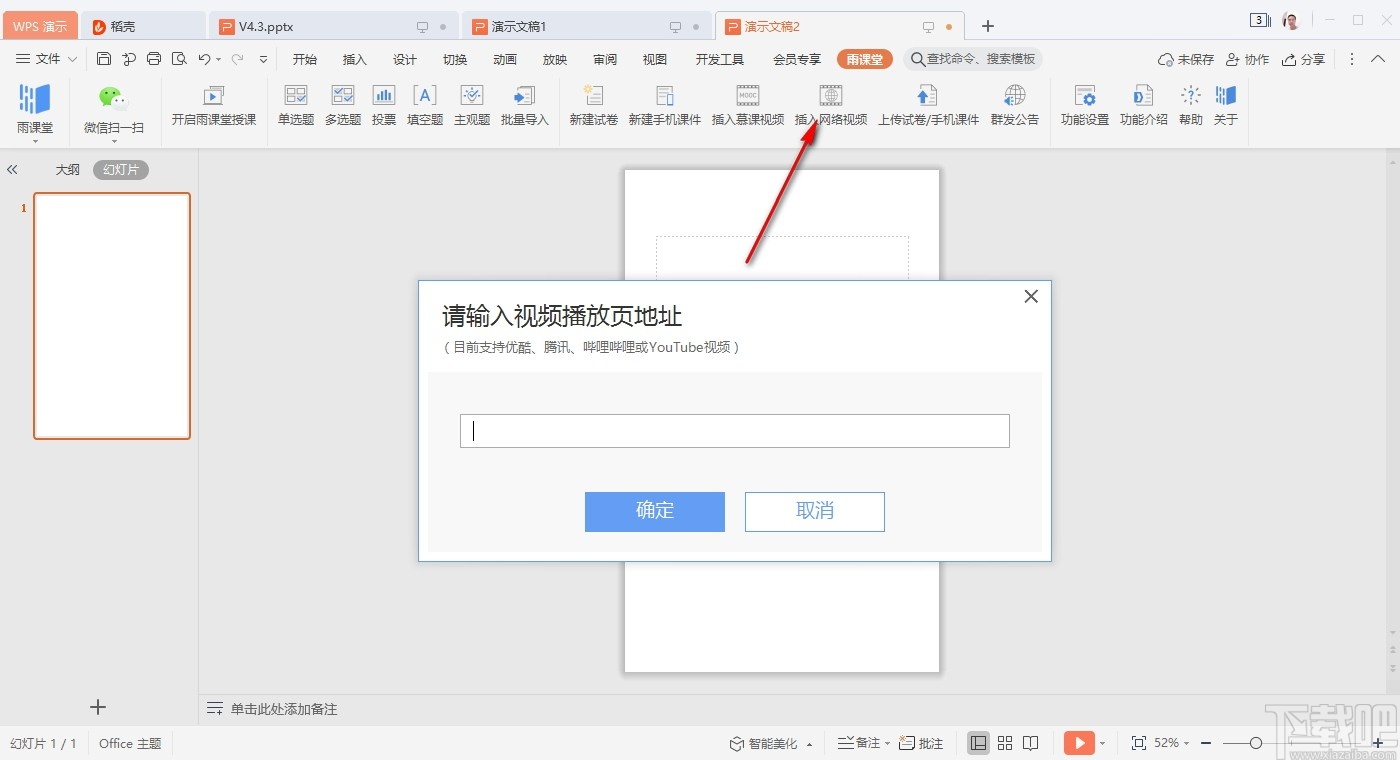Share the document via 分享
Image resolution: width=1400 pixels, height=760 pixels.
pos(1304,59)
